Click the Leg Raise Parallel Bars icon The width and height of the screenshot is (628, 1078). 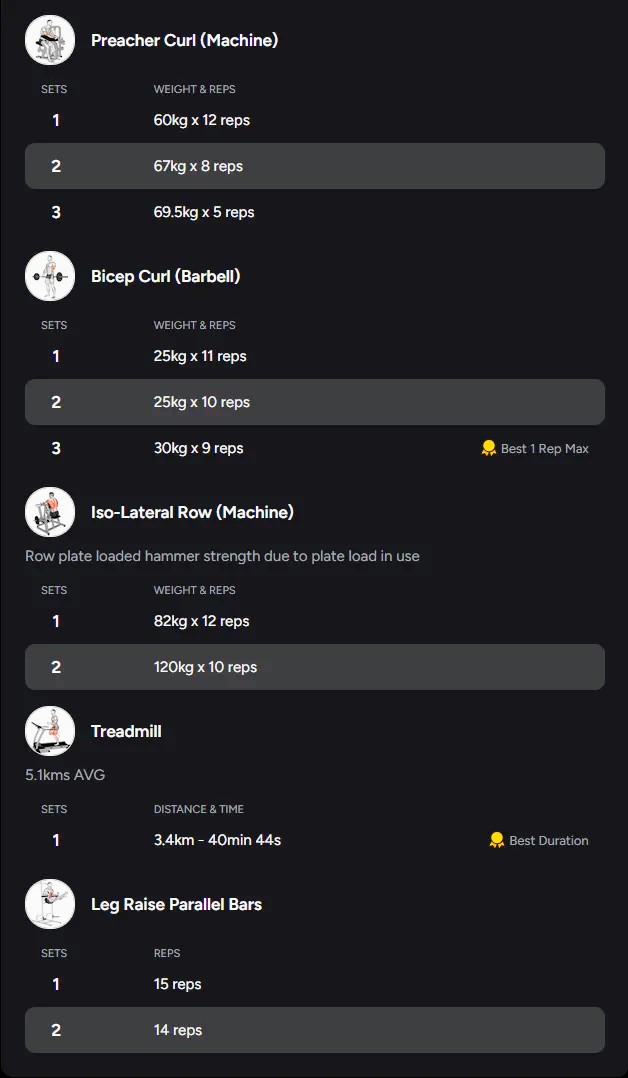(50, 904)
